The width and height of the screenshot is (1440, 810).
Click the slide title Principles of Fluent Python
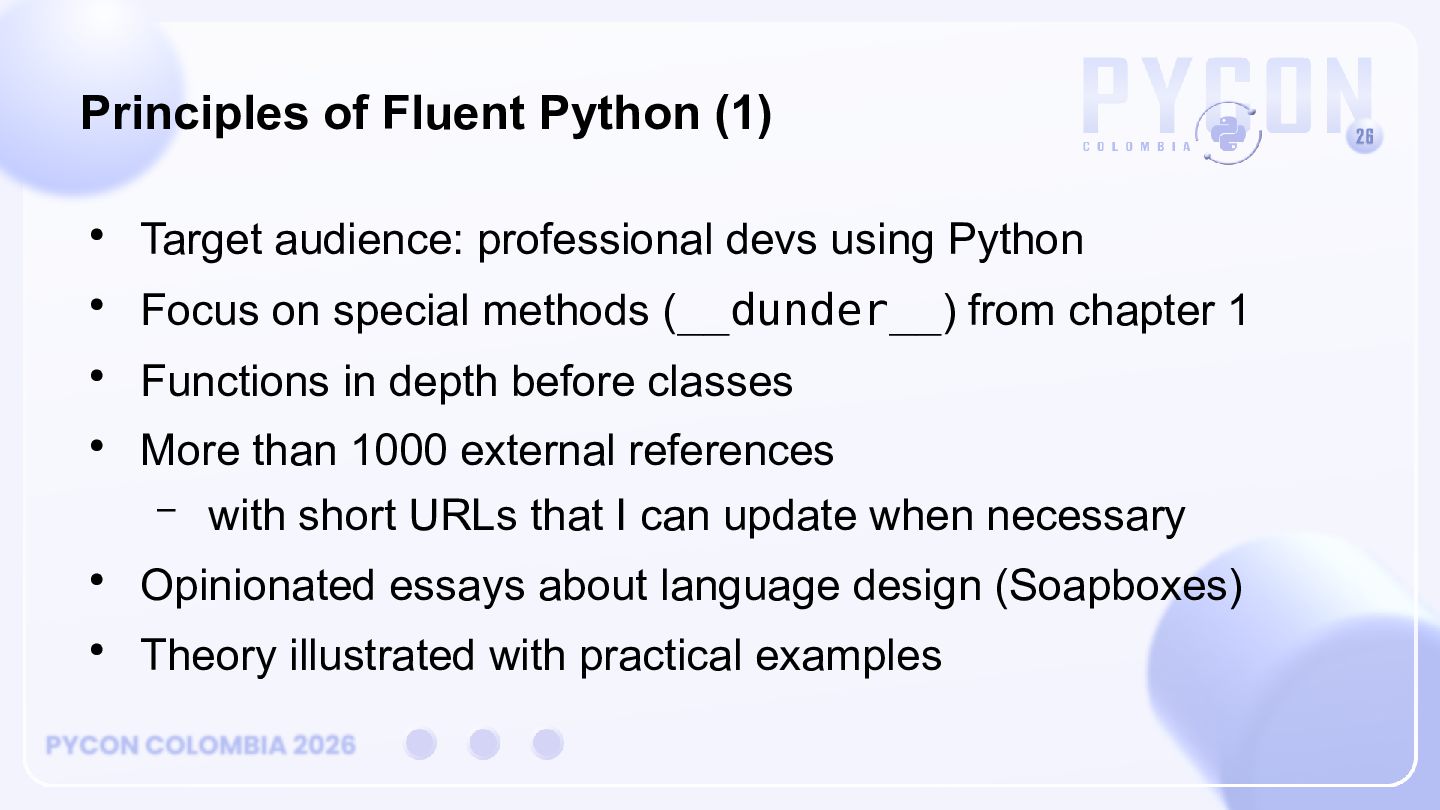click(x=426, y=113)
